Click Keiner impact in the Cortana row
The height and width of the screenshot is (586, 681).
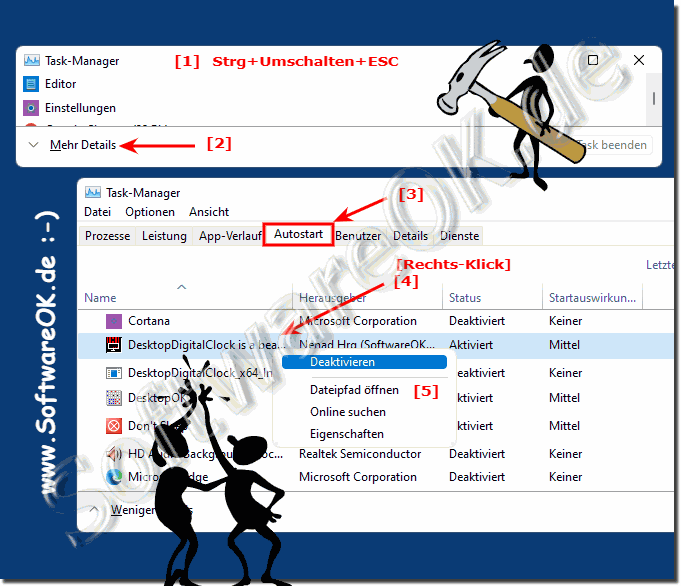[565, 321]
